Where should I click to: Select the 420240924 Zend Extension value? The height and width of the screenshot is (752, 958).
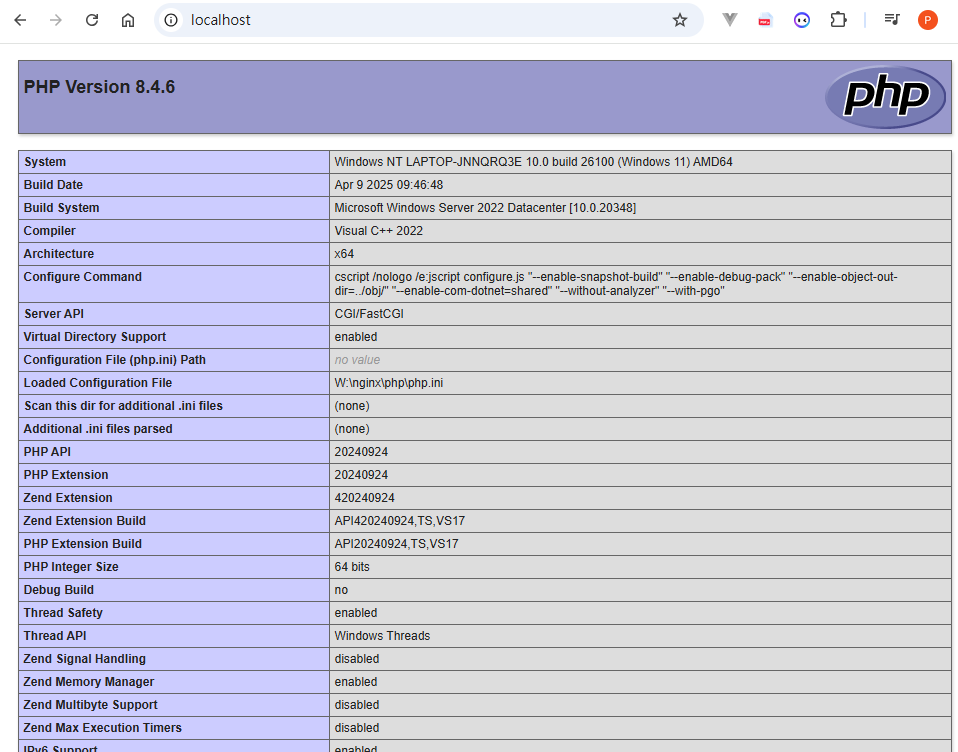tap(364, 498)
